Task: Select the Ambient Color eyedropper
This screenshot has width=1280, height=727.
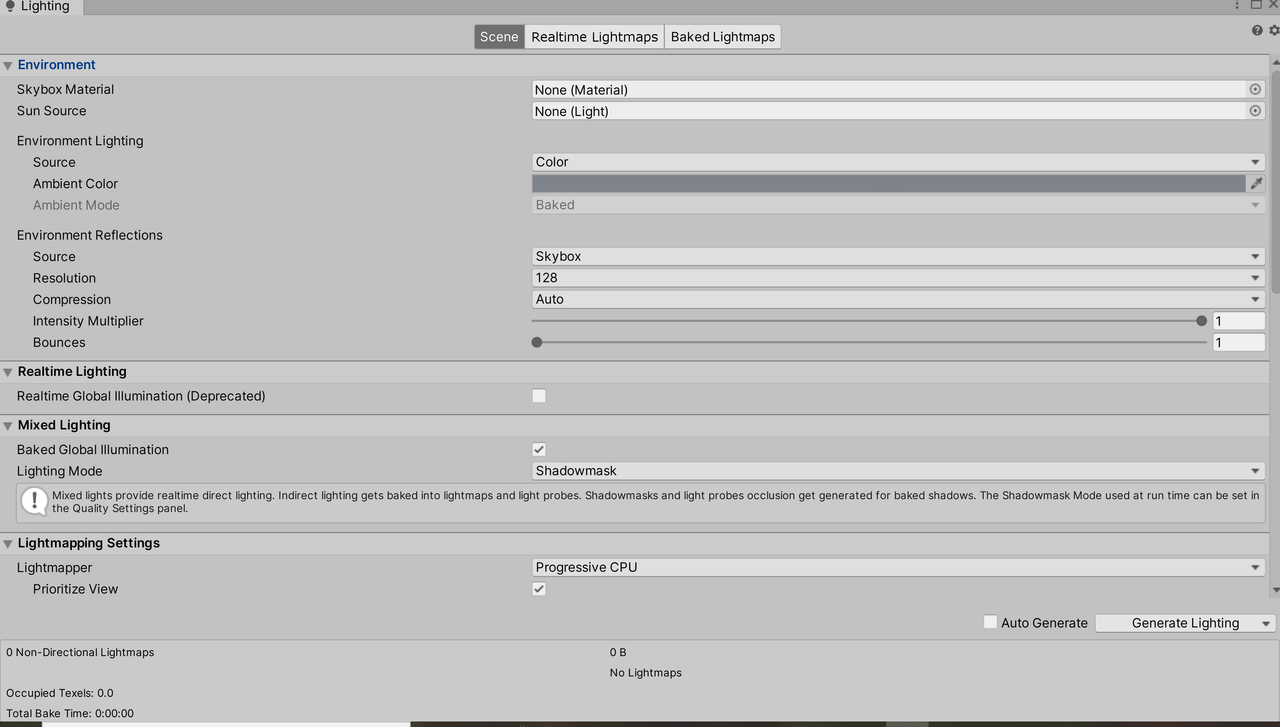Action: (x=1257, y=183)
